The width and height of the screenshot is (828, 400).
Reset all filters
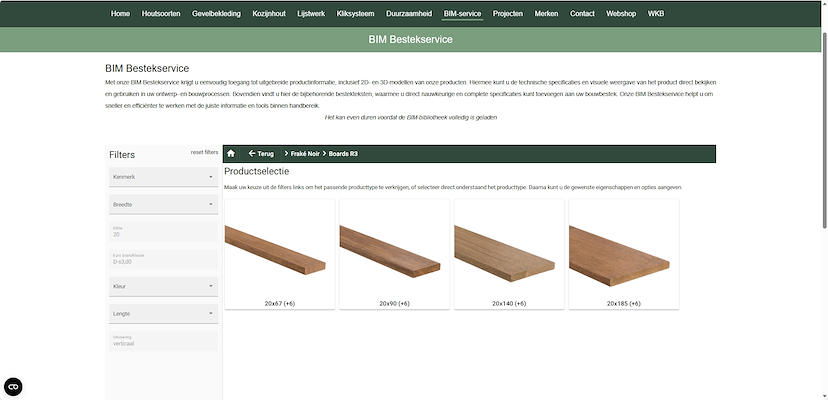[x=204, y=152]
